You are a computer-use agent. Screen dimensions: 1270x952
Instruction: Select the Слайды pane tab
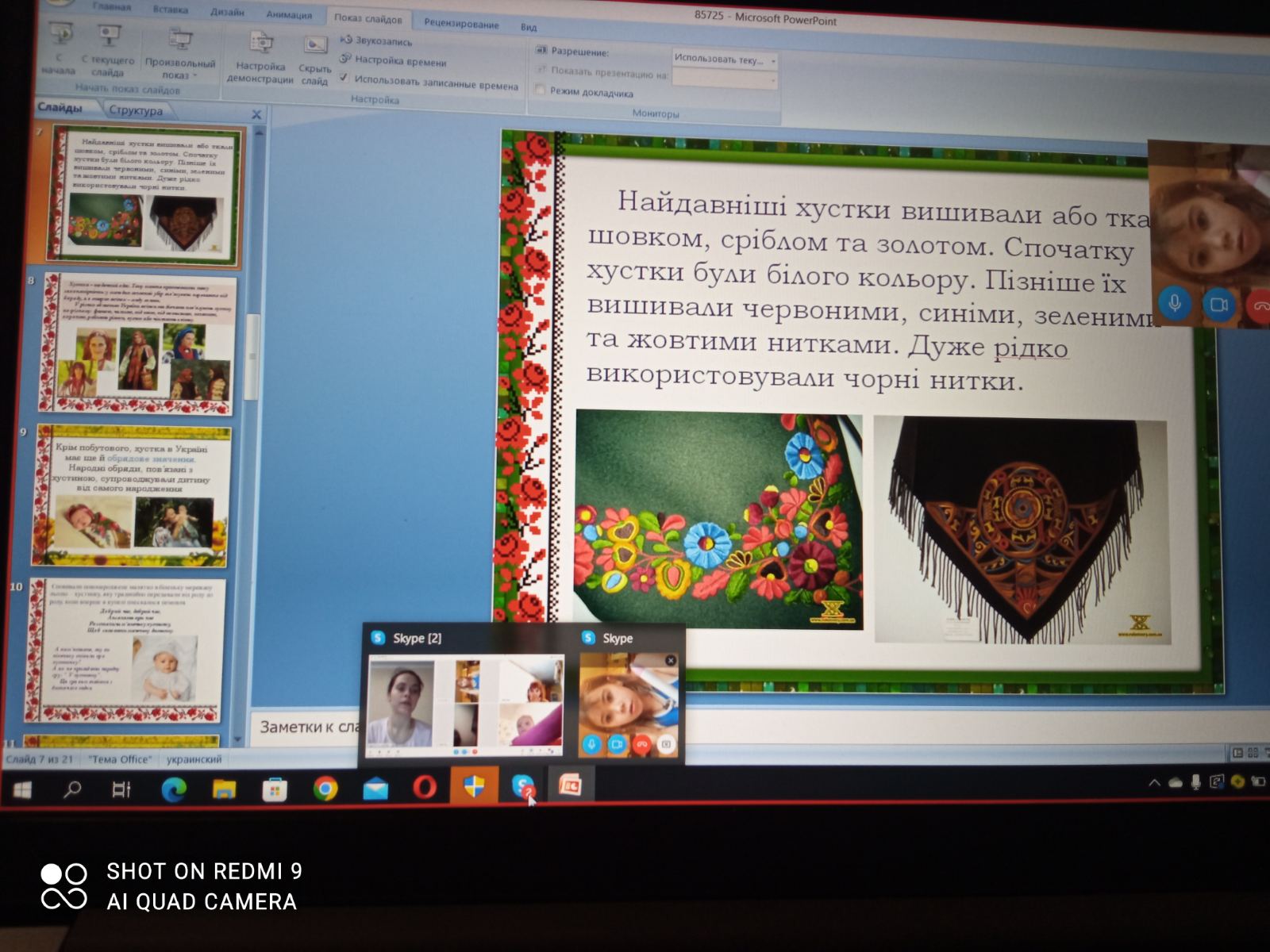point(60,106)
